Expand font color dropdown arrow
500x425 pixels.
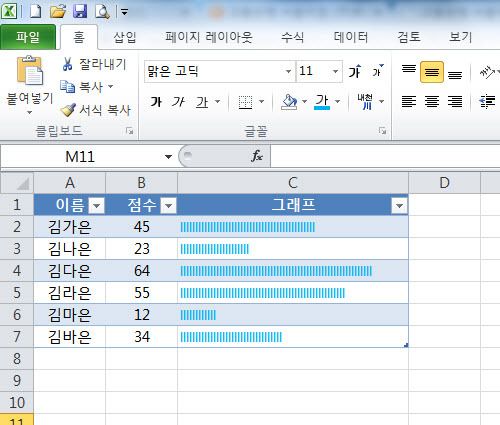[x=338, y=101]
